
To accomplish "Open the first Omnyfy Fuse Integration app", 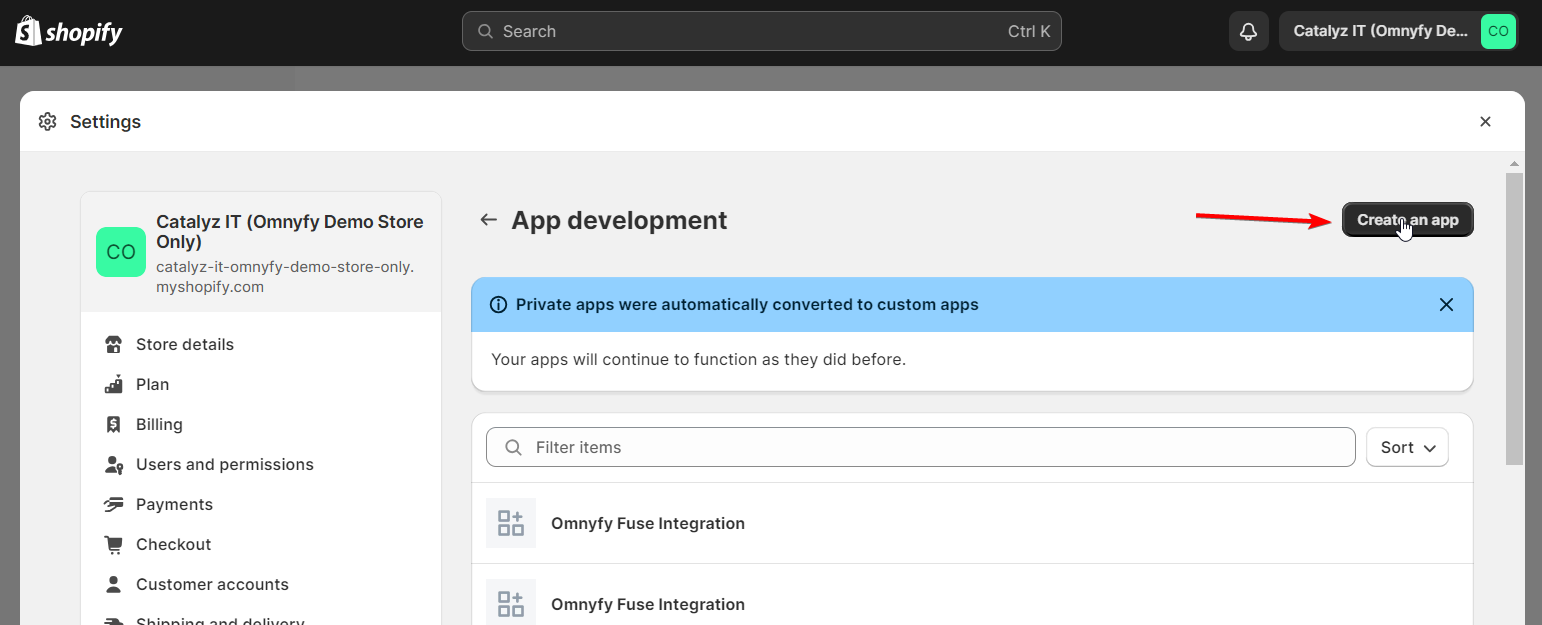I will pyautogui.click(x=972, y=523).
